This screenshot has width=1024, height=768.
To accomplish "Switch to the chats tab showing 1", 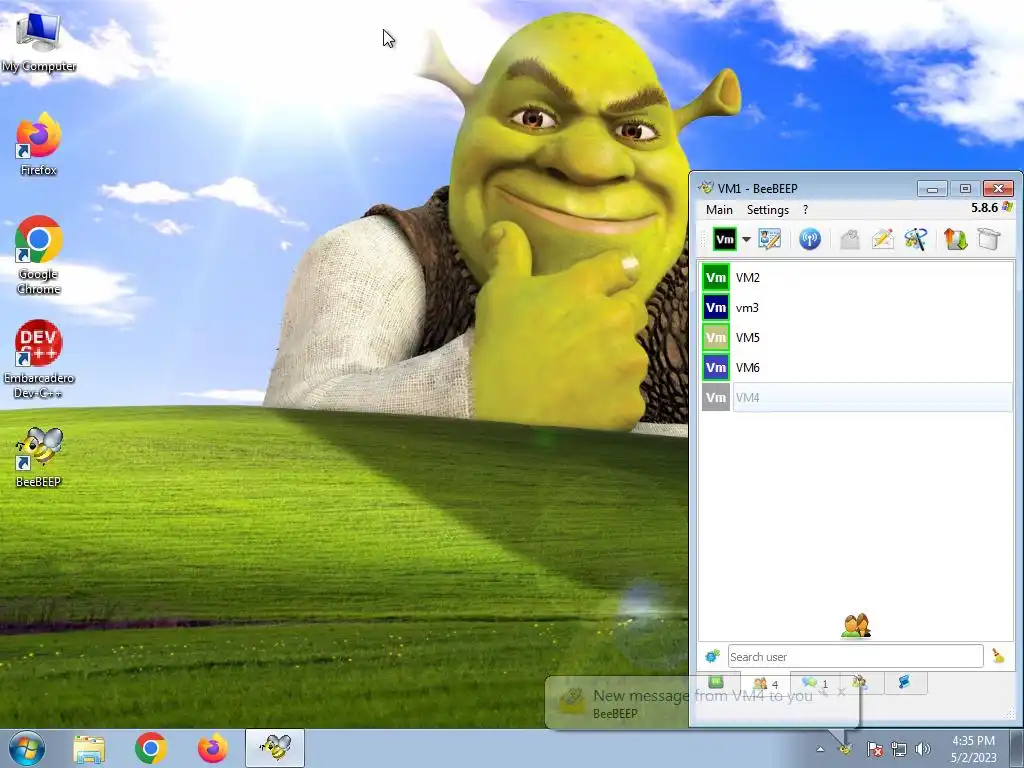I will point(815,683).
